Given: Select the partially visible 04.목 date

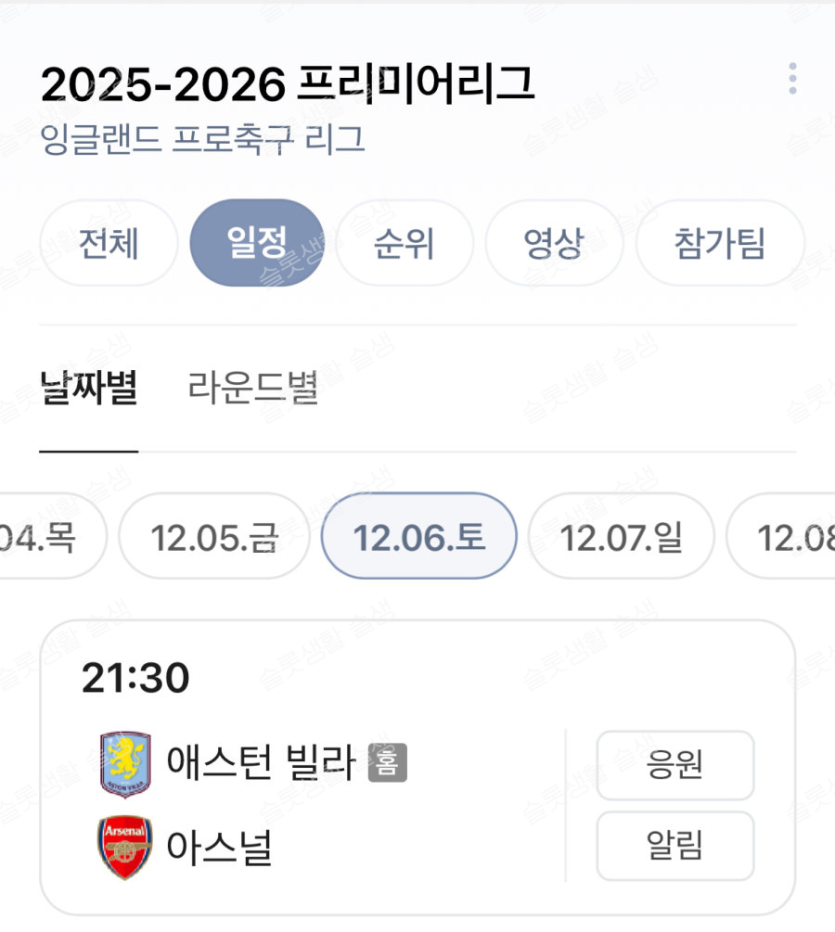Looking at the screenshot, I should 40,538.
